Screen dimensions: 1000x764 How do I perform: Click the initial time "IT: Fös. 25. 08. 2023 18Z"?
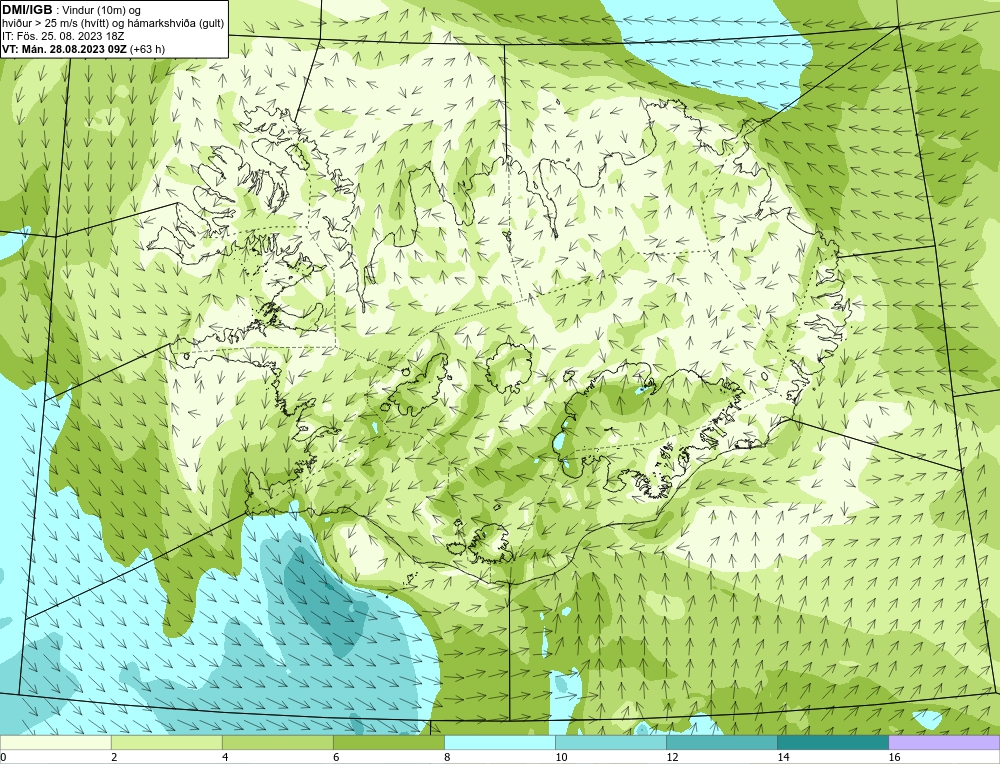tap(63, 36)
